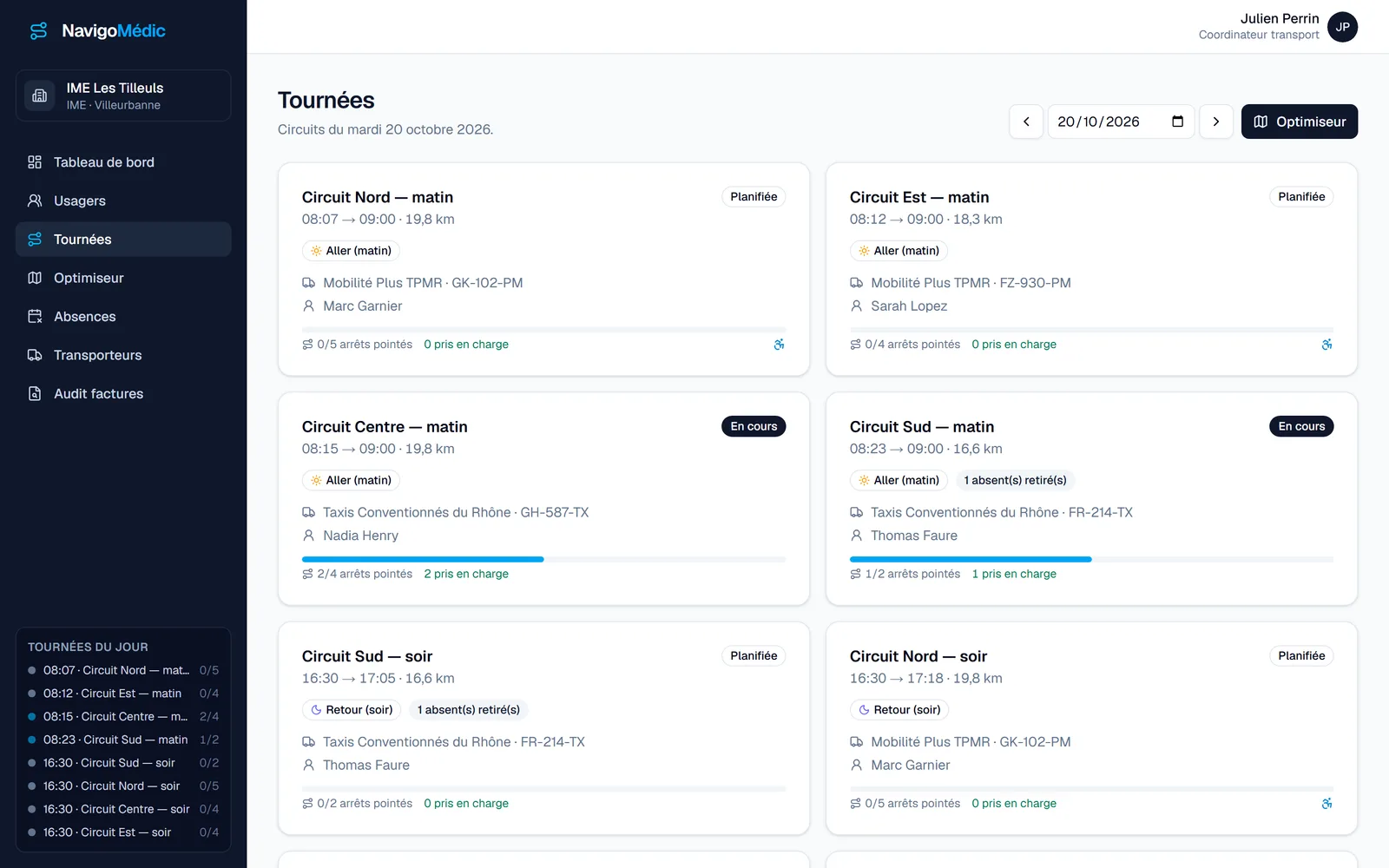1389x868 pixels.
Task: Click the NavigoMédic logo icon
Action: (x=38, y=31)
